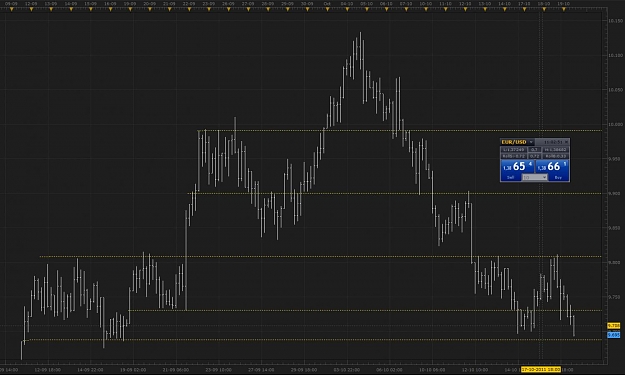Viewport: 625px width, 375px height.
Task: Click the 12-09 18:00 bottom time label
Action: coord(47,370)
